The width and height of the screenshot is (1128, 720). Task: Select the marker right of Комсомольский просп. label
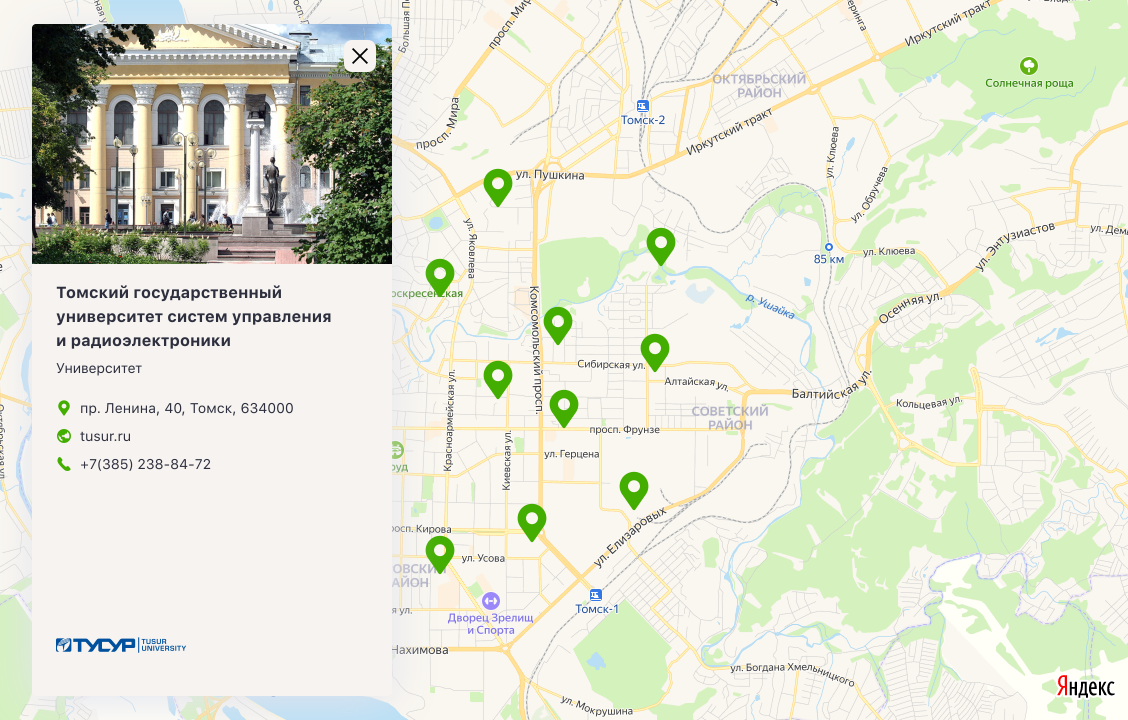coord(558,325)
